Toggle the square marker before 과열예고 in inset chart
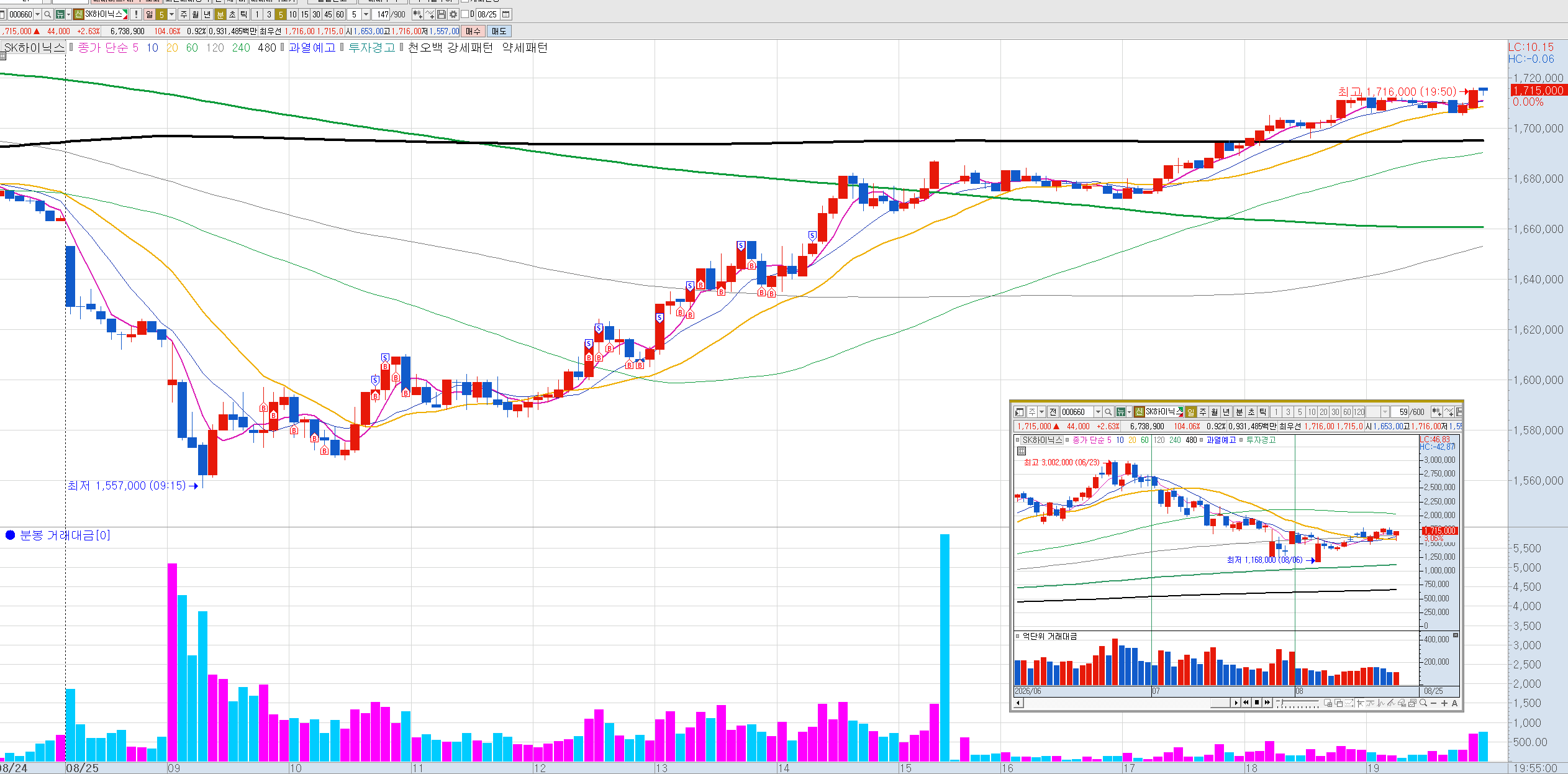The height and width of the screenshot is (774, 1568). point(1201,440)
